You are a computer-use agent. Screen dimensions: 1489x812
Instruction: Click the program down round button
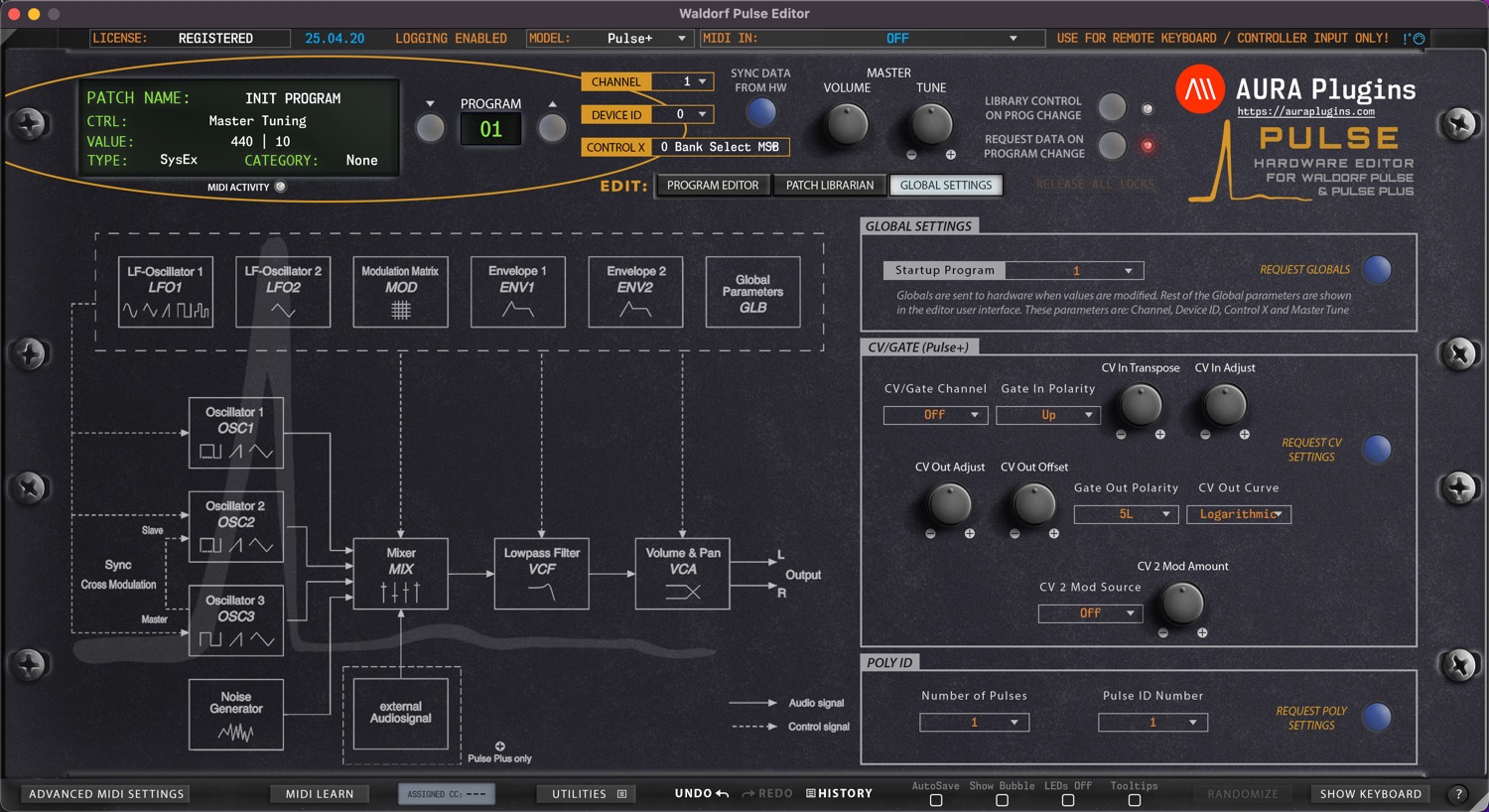(x=430, y=128)
